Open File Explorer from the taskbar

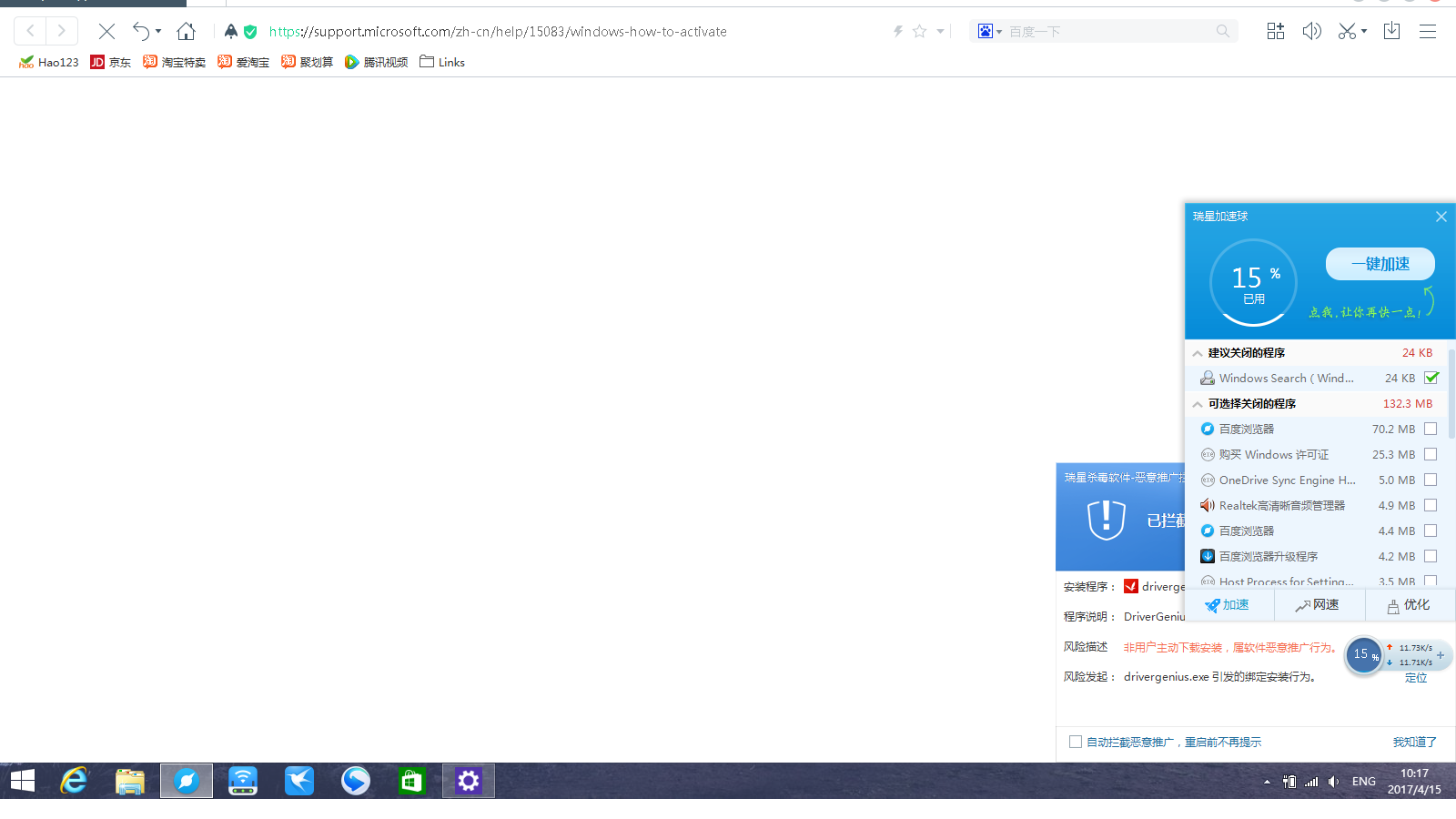pyautogui.click(x=130, y=781)
